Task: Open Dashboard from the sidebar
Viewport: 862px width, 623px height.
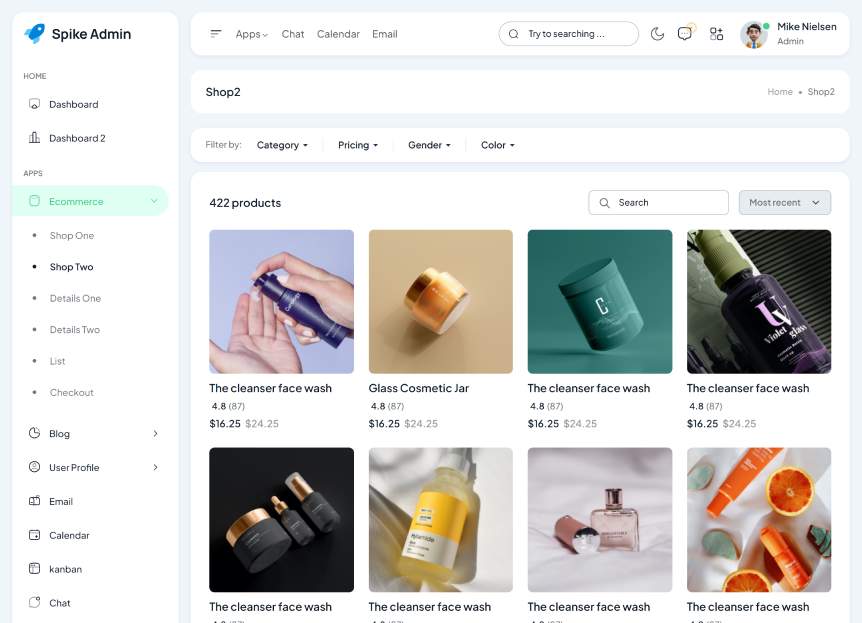Action: pos(73,104)
